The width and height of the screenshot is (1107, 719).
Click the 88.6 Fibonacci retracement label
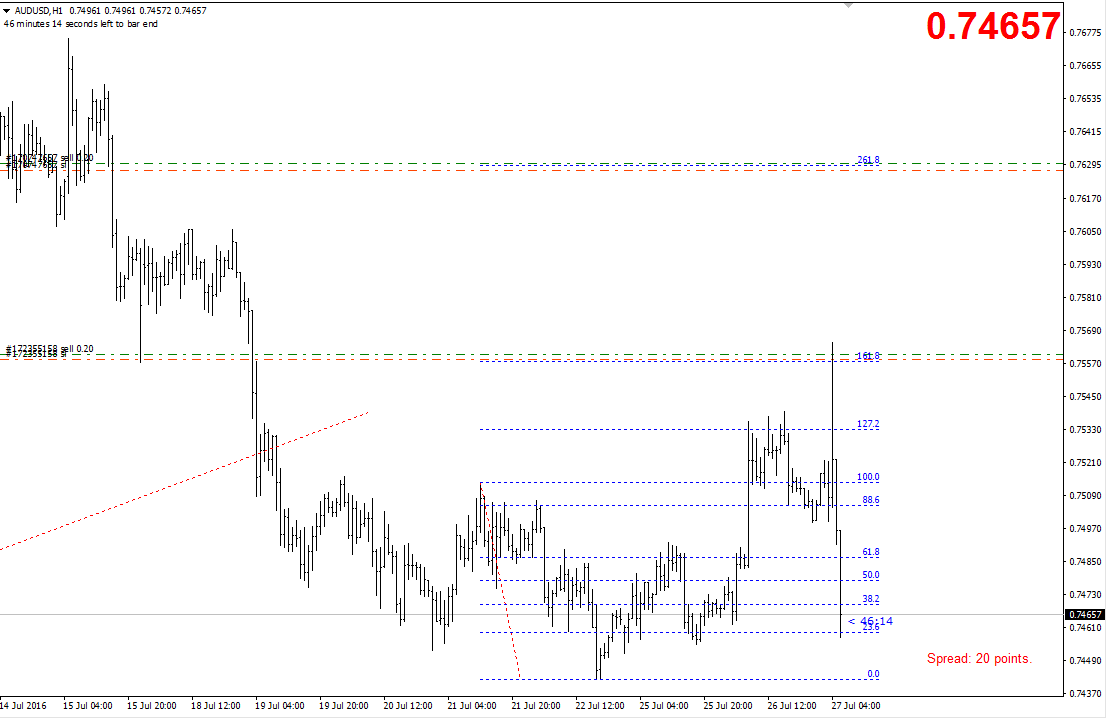click(870, 500)
